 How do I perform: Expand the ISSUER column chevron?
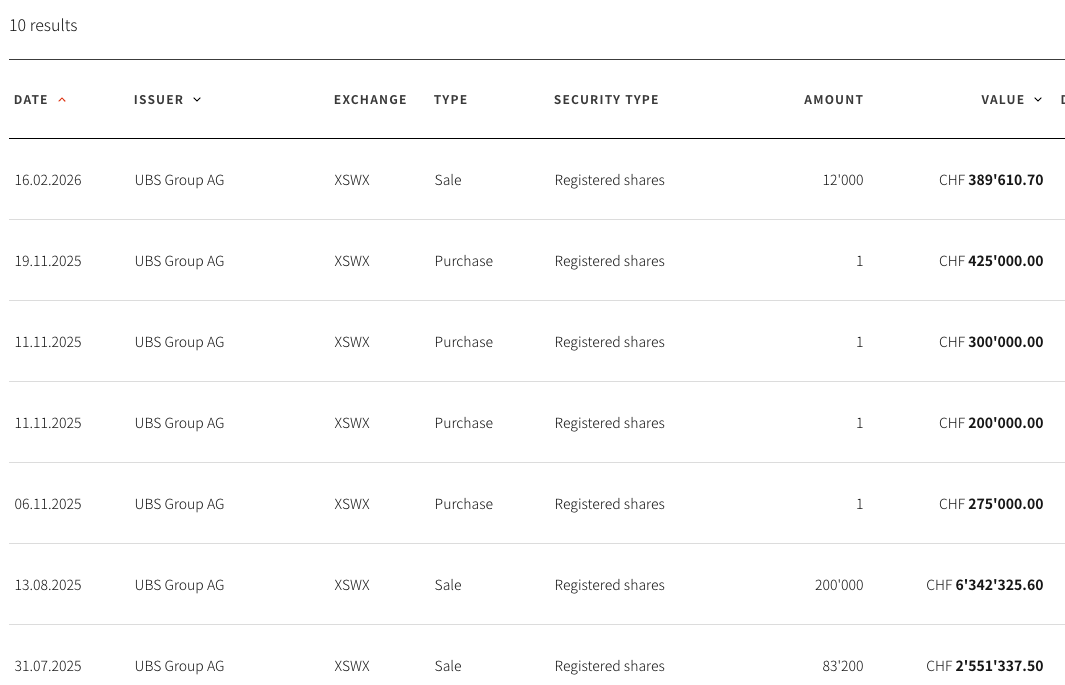(x=197, y=100)
